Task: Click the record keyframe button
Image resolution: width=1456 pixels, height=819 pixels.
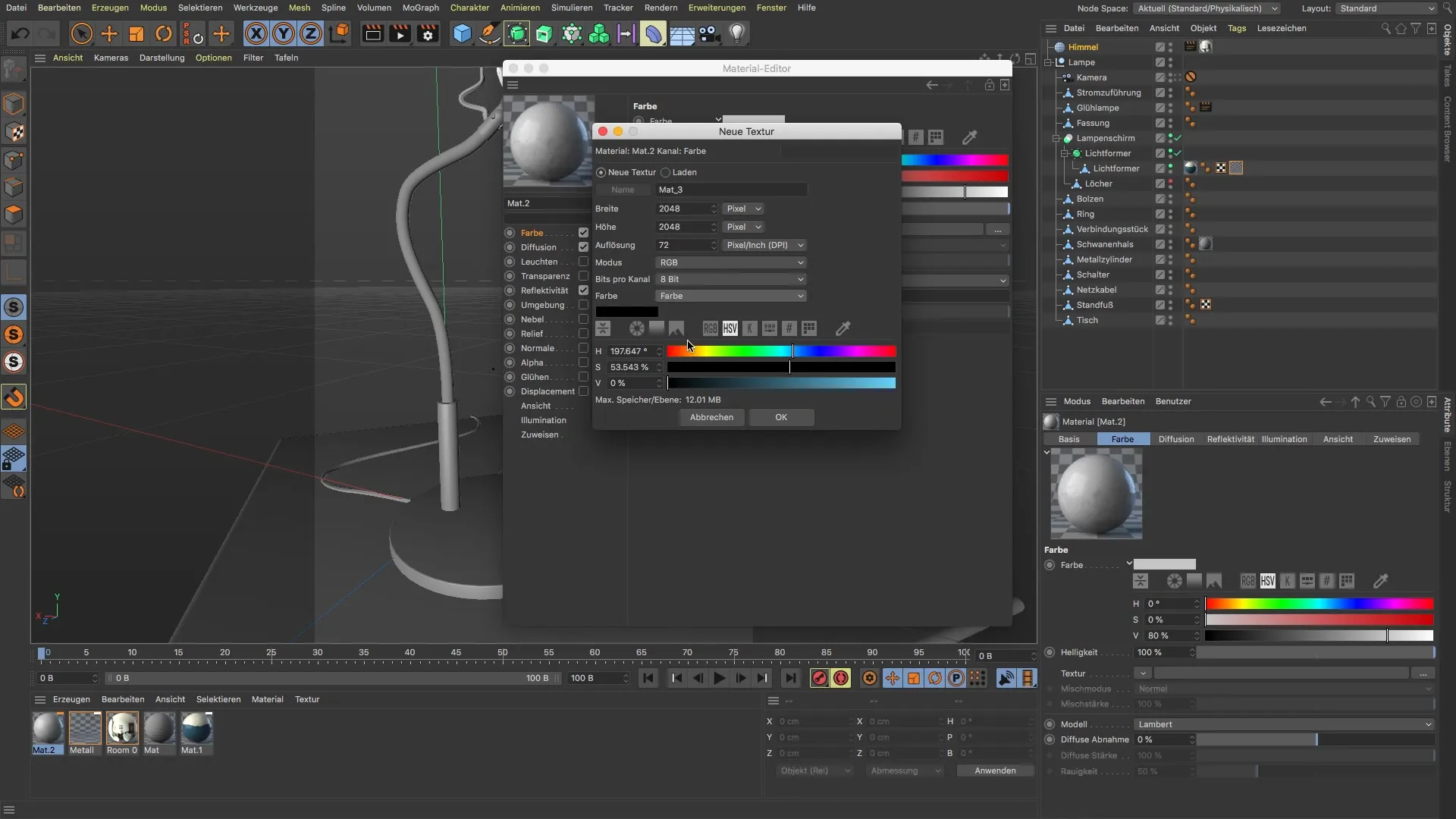Action: tap(820, 678)
